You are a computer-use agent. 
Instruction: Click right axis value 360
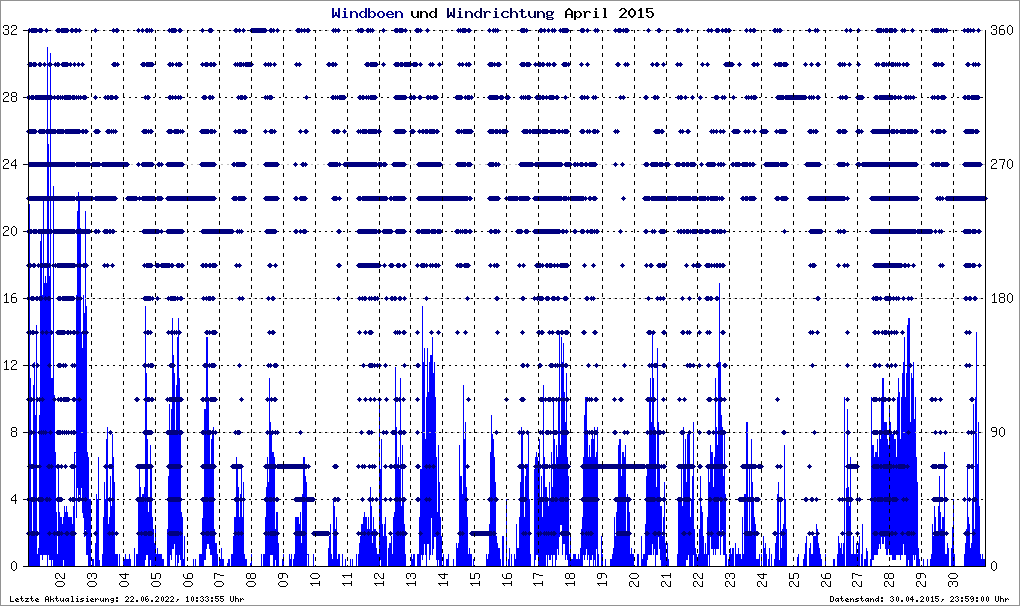pyautogui.click(x=1002, y=30)
